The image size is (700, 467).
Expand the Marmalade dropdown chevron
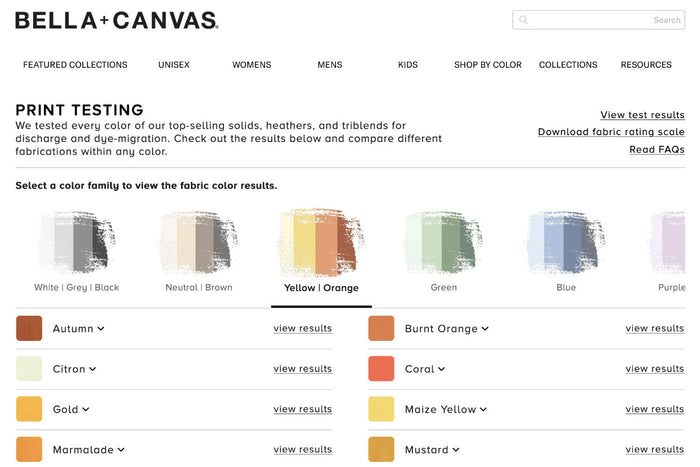[121, 450]
